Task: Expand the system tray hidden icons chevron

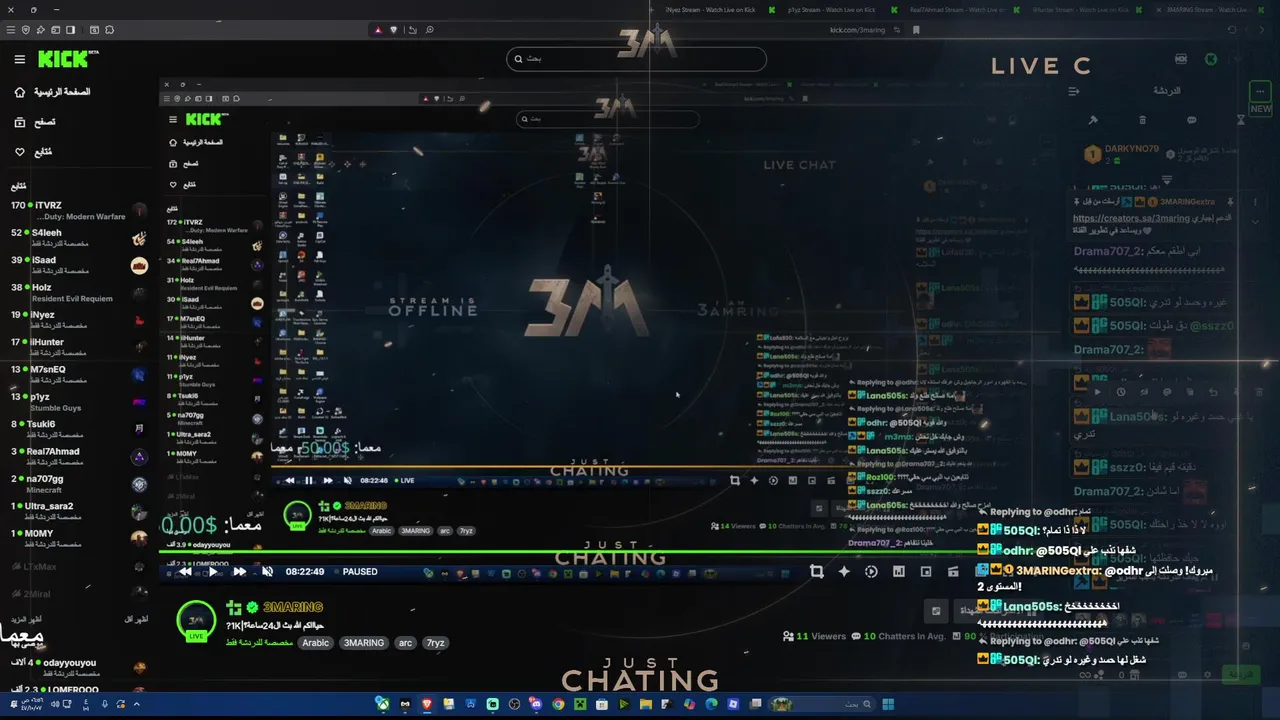Action: click(137, 704)
